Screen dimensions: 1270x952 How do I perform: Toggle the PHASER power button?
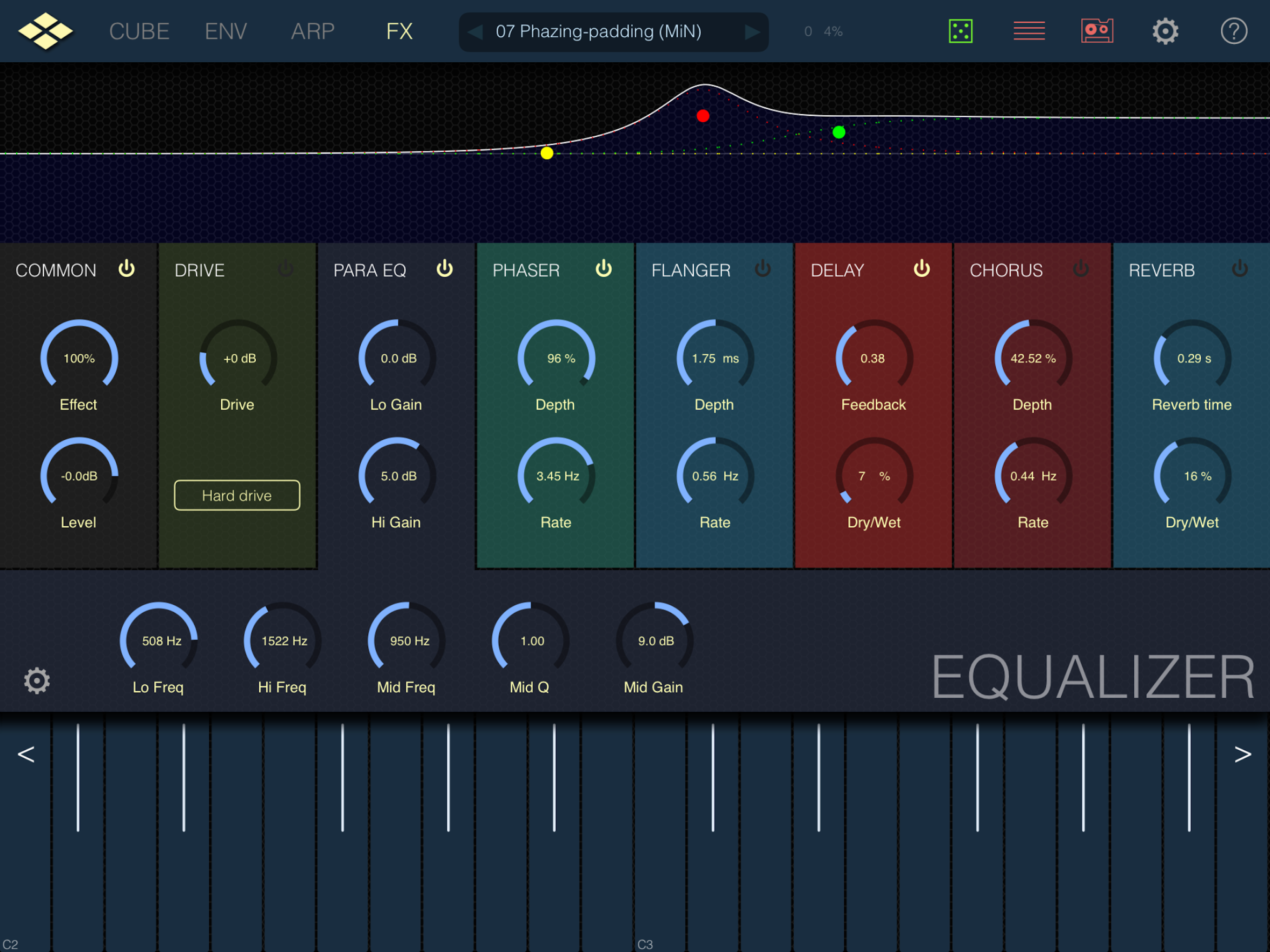pyautogui.click(x=603, y=269)
